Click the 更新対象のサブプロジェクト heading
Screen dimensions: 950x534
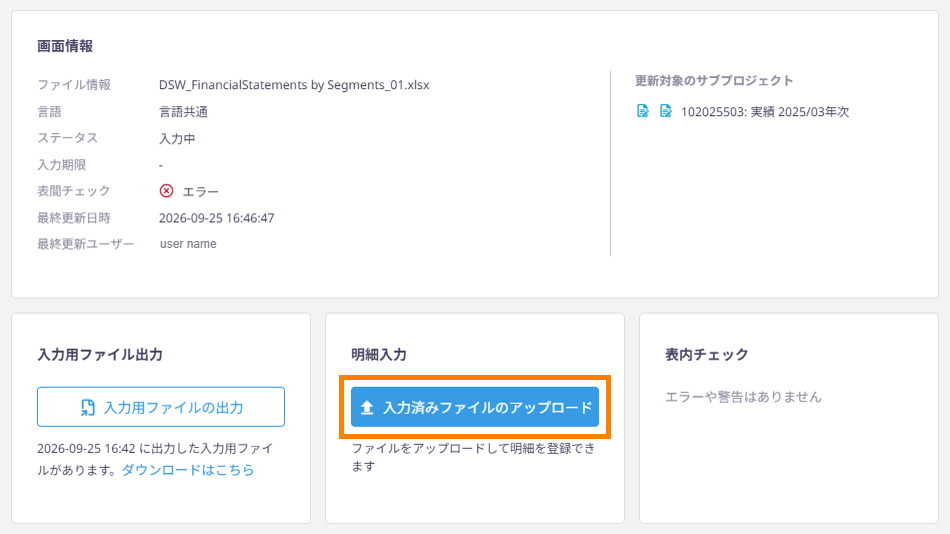tap(714, 81)
